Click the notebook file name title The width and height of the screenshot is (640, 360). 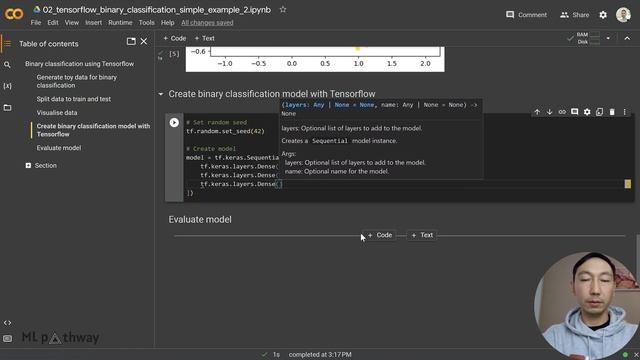[157, 10]
